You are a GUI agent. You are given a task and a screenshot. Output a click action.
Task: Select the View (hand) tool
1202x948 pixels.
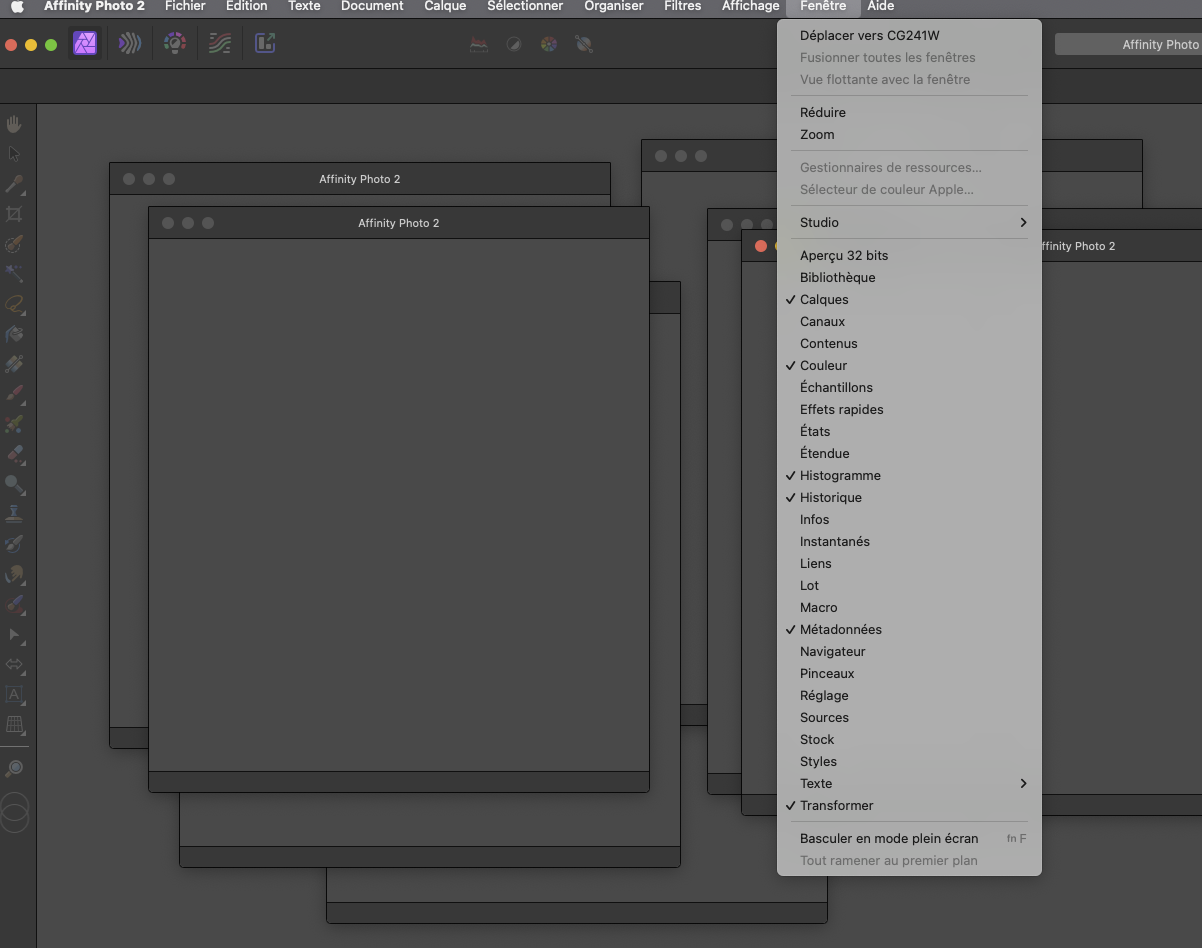(14, 124)
